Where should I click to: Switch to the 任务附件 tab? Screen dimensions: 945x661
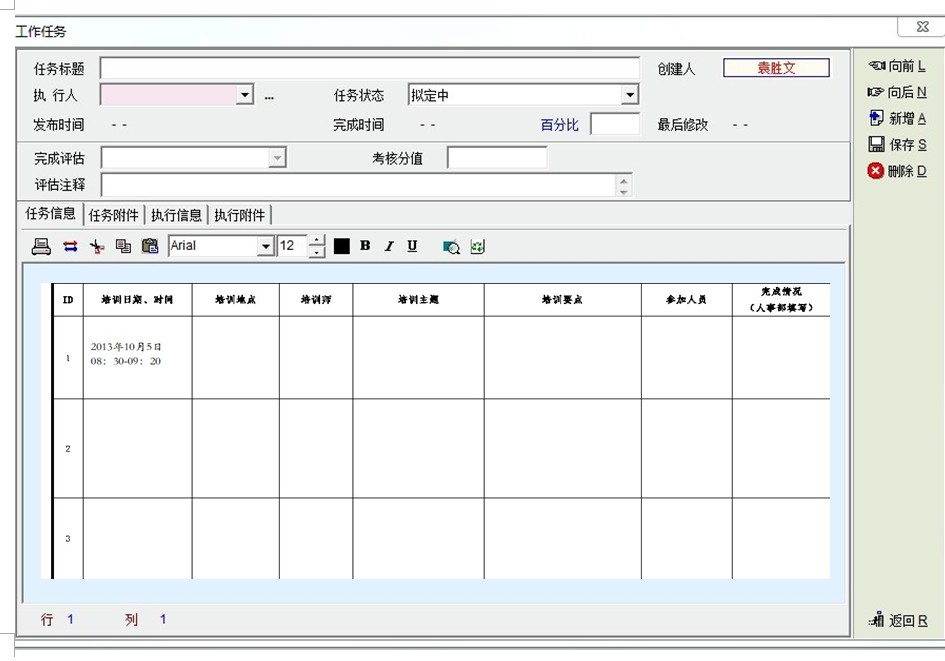click(114, 215)
